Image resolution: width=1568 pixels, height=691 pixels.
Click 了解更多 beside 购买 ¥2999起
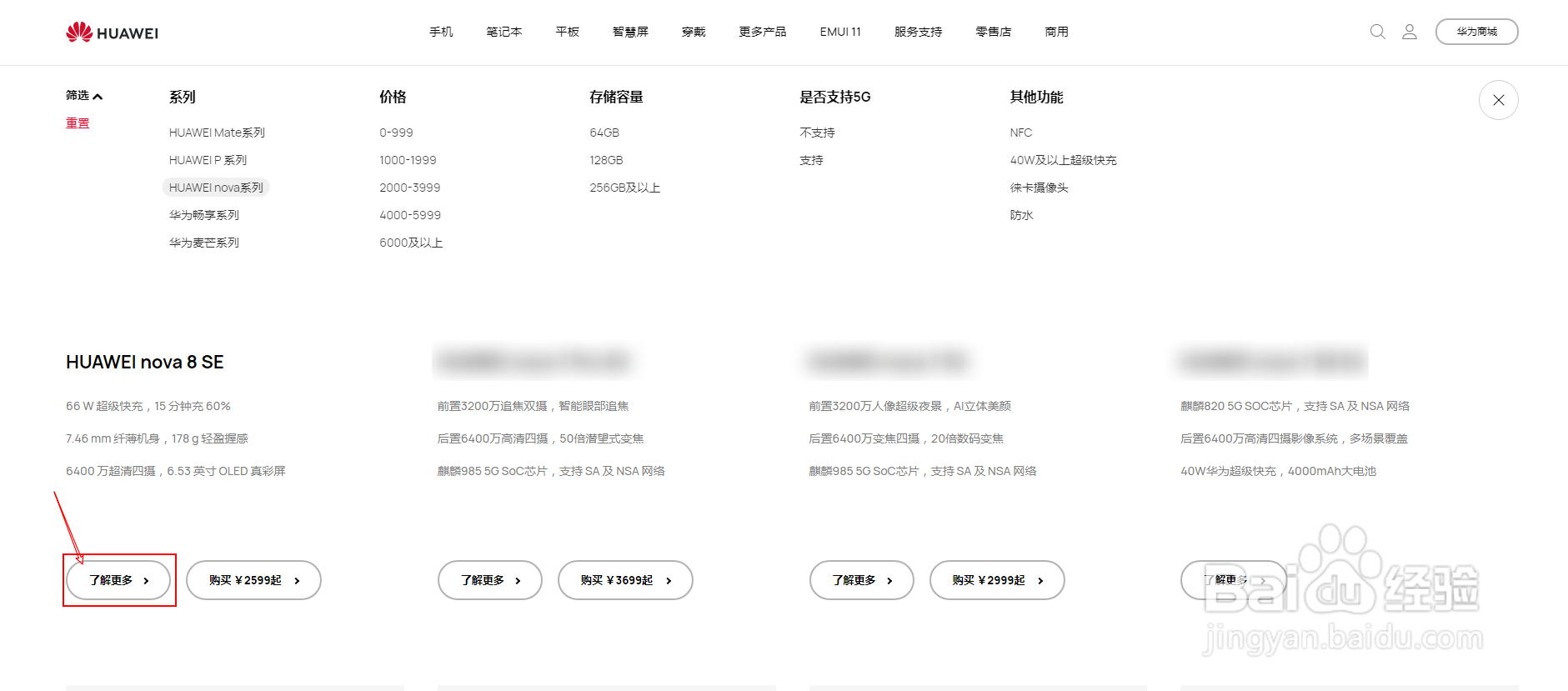click(x=861, y=580)
